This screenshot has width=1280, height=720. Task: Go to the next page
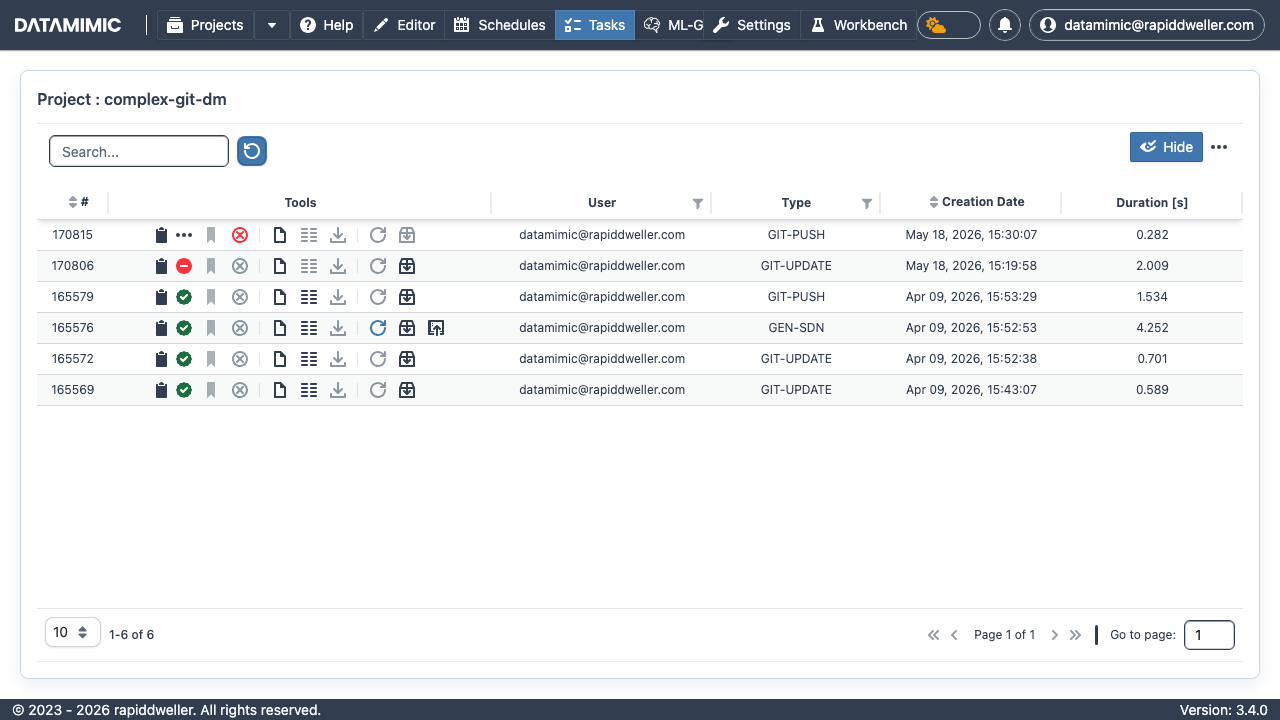[x=1054, y=635]
